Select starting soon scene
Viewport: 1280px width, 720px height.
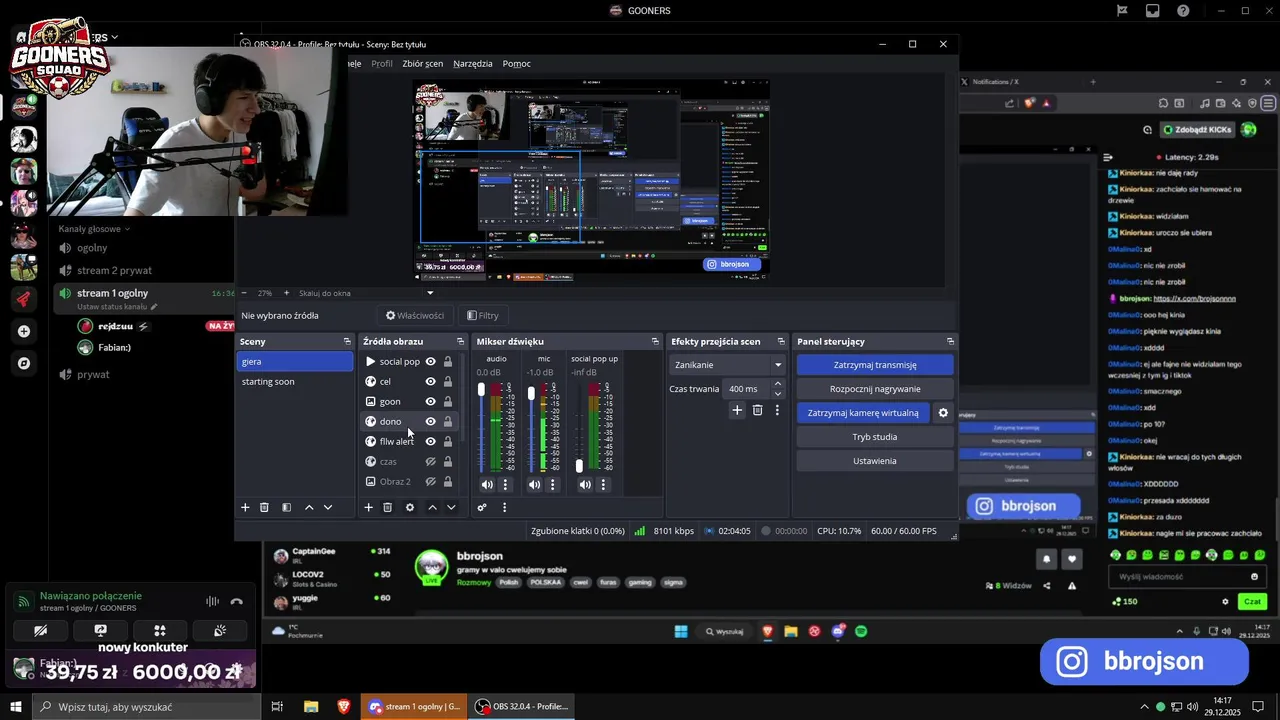tap(295, 382)
